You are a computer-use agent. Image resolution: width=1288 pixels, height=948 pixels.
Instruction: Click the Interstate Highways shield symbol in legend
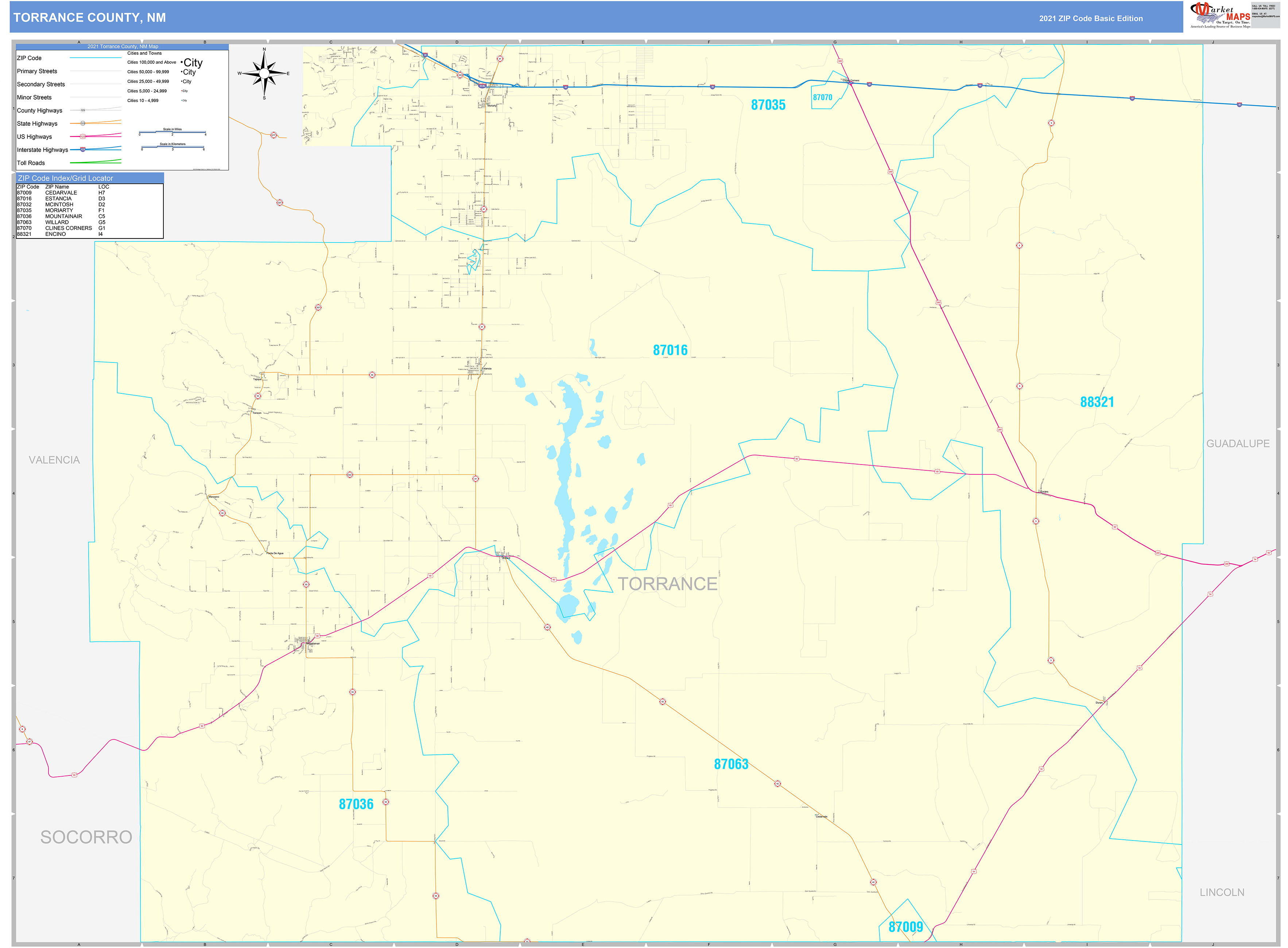[83, 150]
